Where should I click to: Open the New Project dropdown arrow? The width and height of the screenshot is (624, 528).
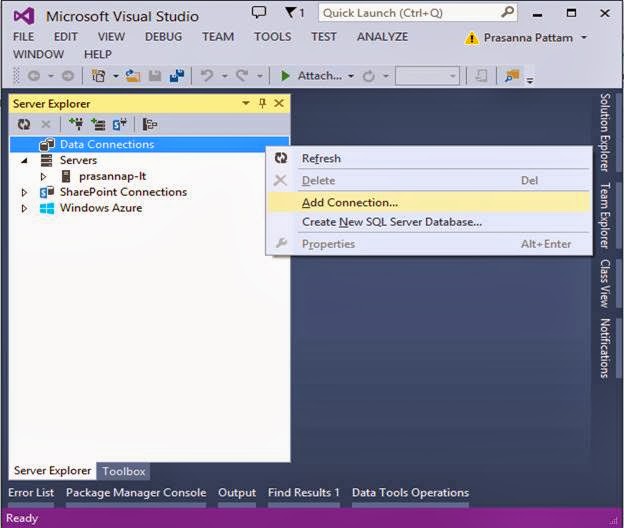click(116, 76)
